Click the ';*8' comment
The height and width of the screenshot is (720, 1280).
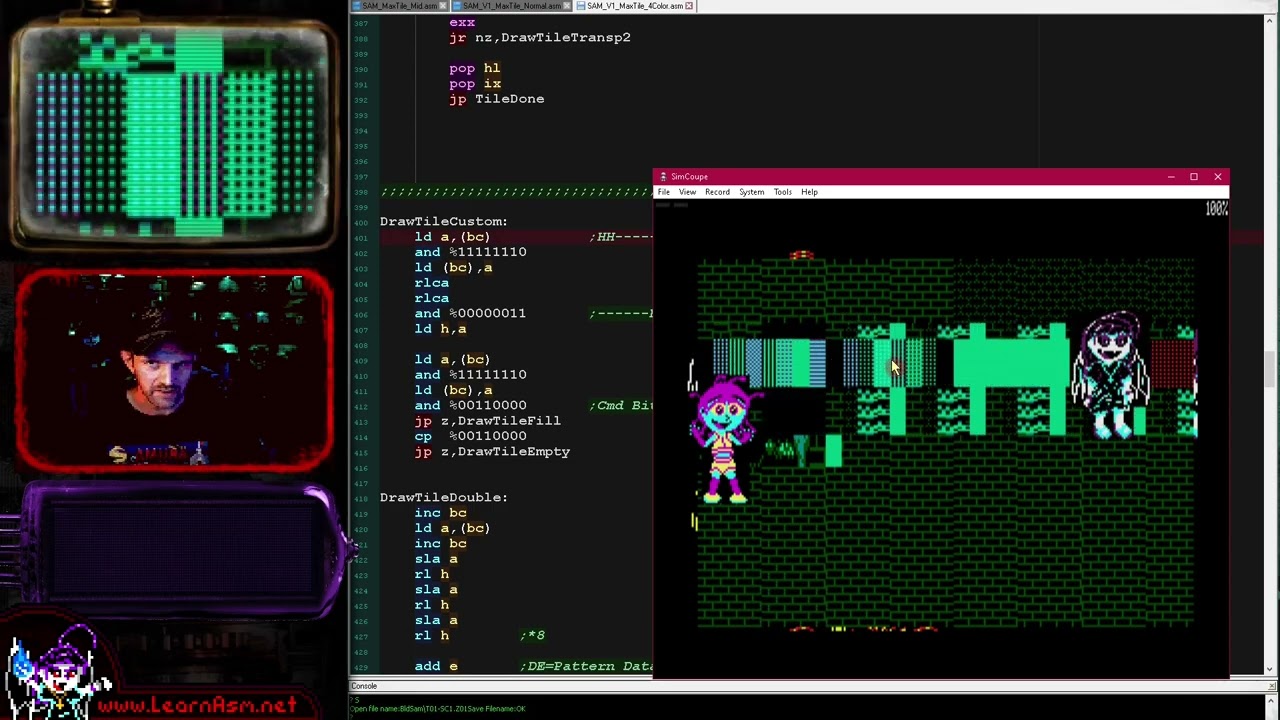(x=533, y=635)
